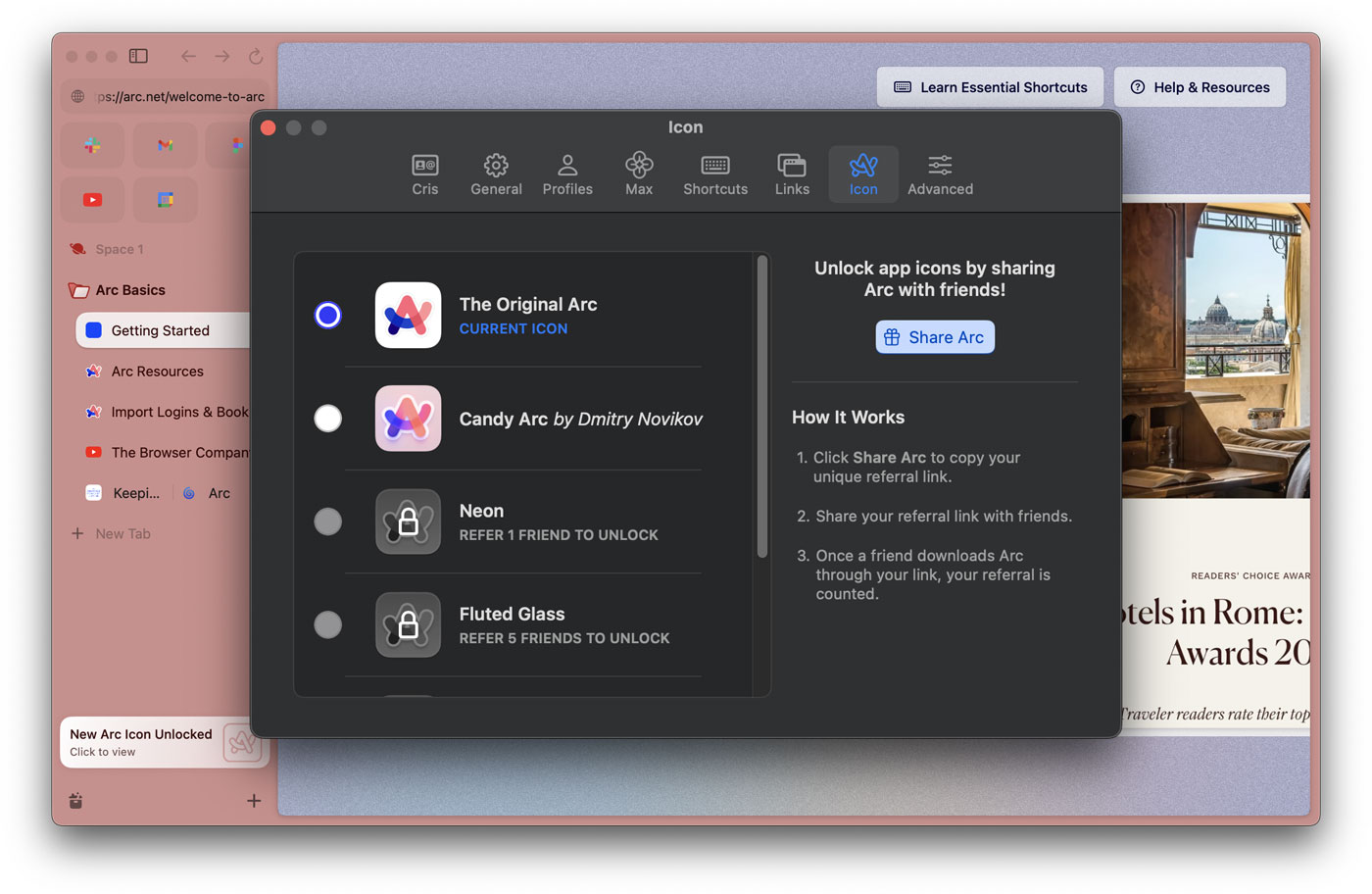Screen dimensions: 1372x894
Task: Select the locked Neon radio button
Action: point(327,521)
